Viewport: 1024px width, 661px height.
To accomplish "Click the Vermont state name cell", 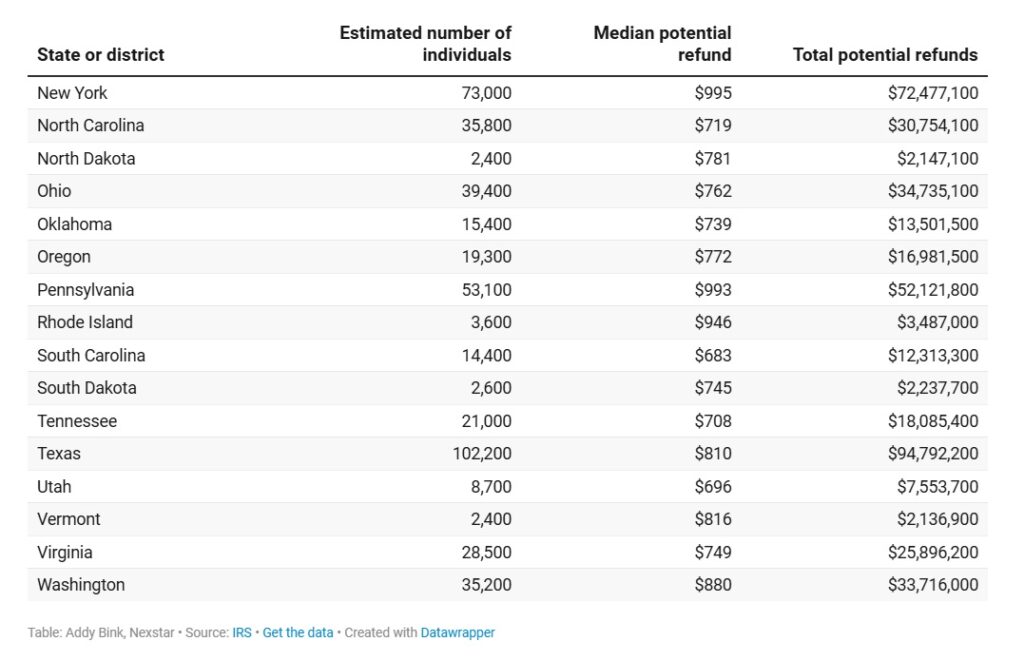I will [69, 519].
